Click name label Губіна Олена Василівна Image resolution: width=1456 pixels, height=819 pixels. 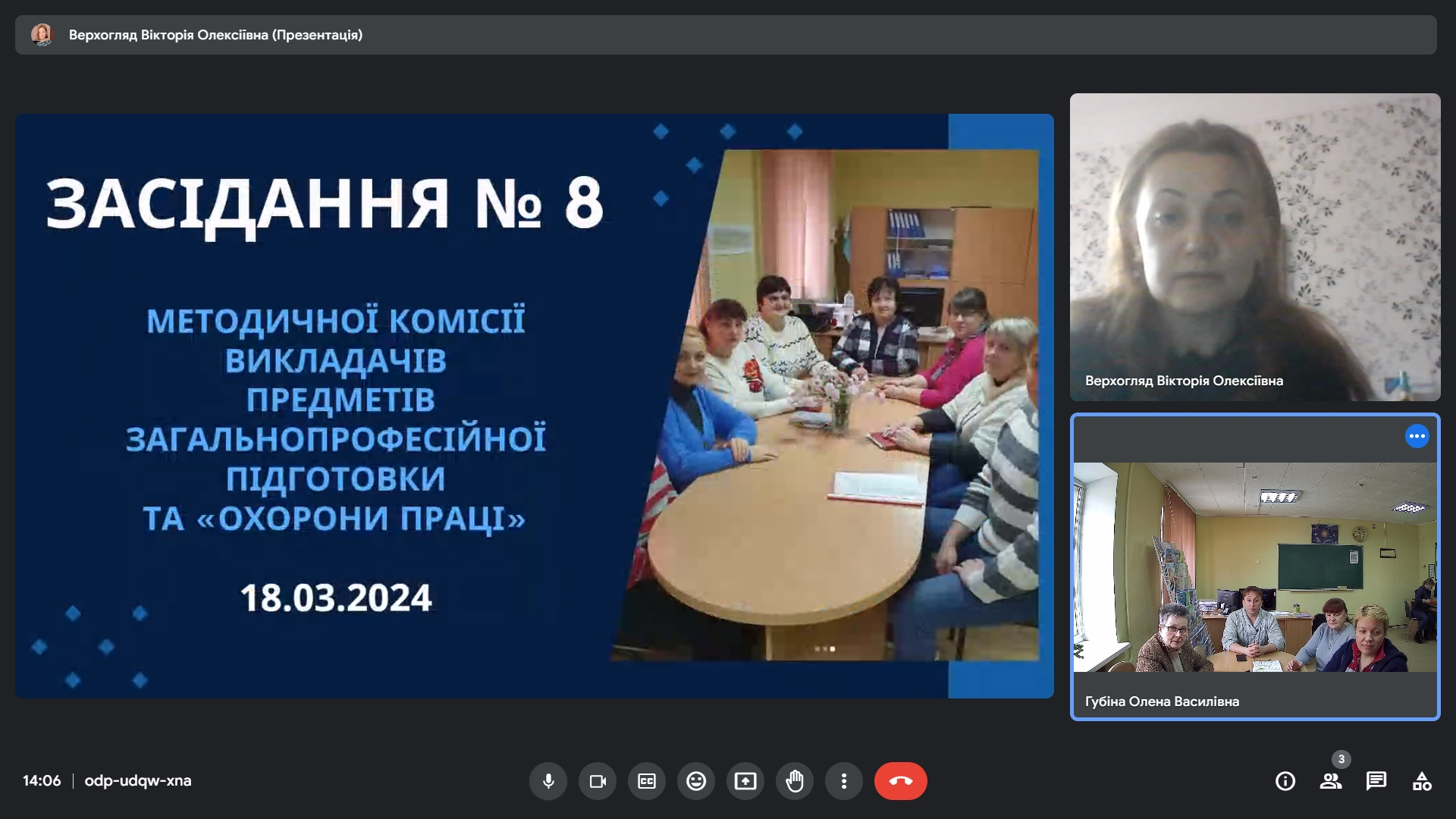(x=1162, y=701)
